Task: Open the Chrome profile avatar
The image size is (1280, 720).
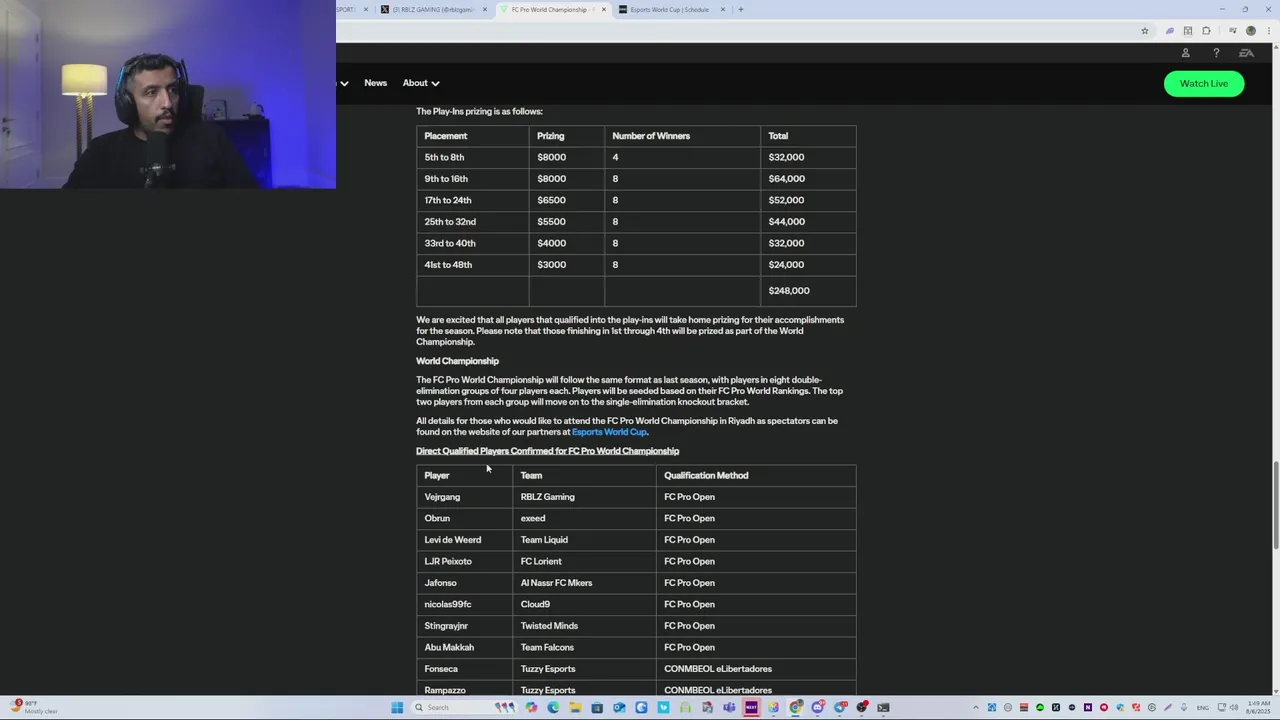Action: click(x=1251, y=31)
